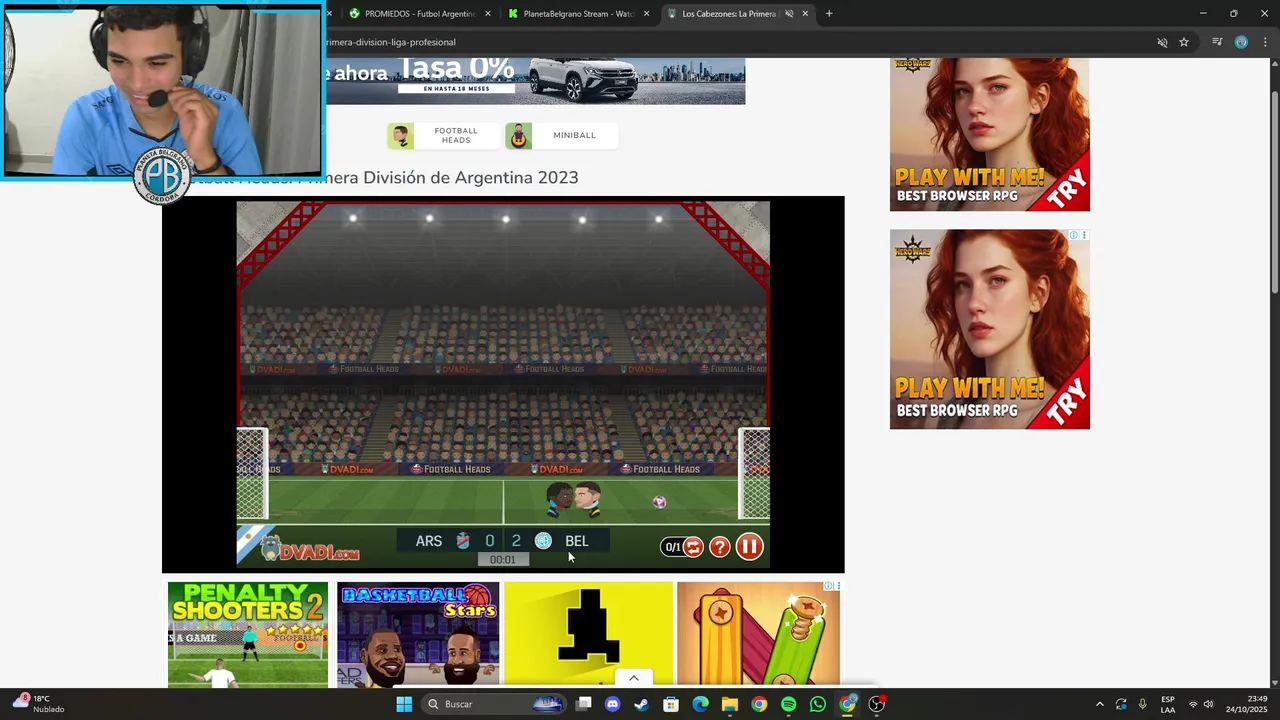Open the orange coin game thumbnail

coord(758,634)
